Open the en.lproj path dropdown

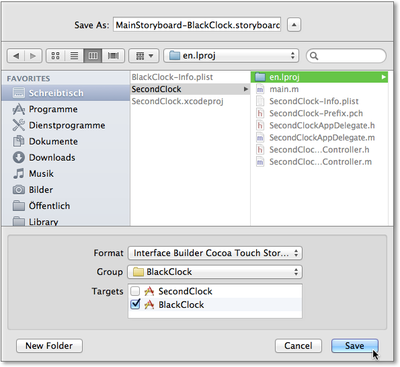231,56
